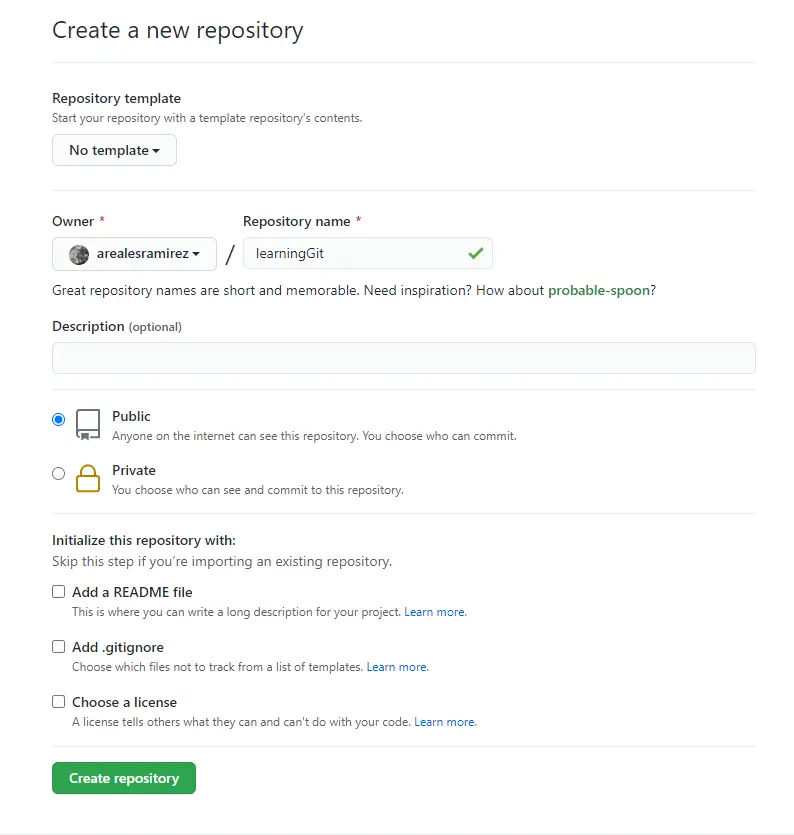Click the Create repository button
The height and width of the screenshot is (835, 794).
click(x=124, y=778)
